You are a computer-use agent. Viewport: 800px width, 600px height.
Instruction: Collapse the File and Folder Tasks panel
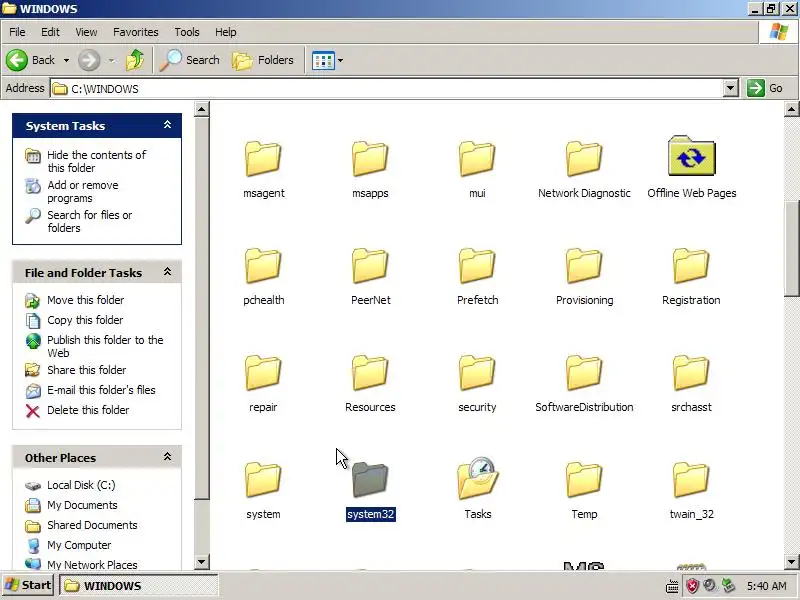click(x=167, y=272)
